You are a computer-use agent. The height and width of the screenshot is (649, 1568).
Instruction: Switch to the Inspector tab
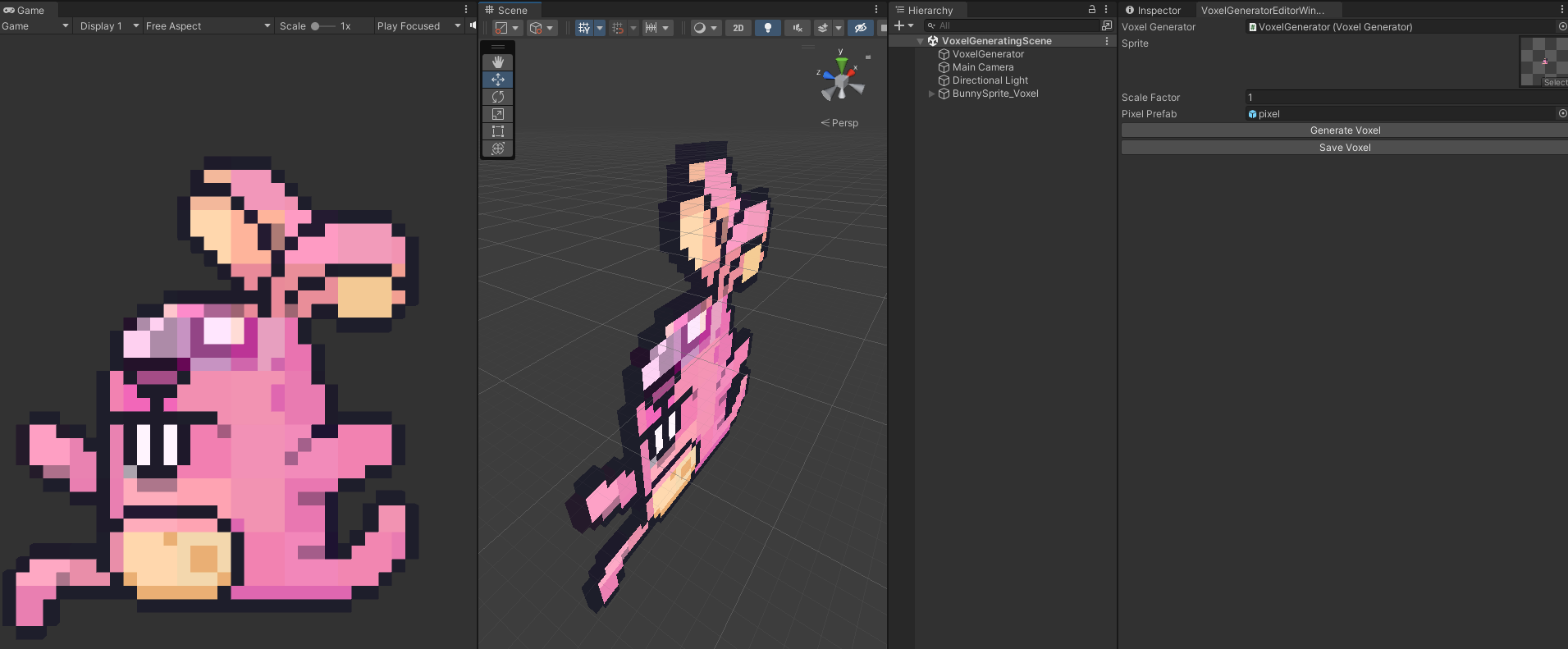coord(1153,10)
